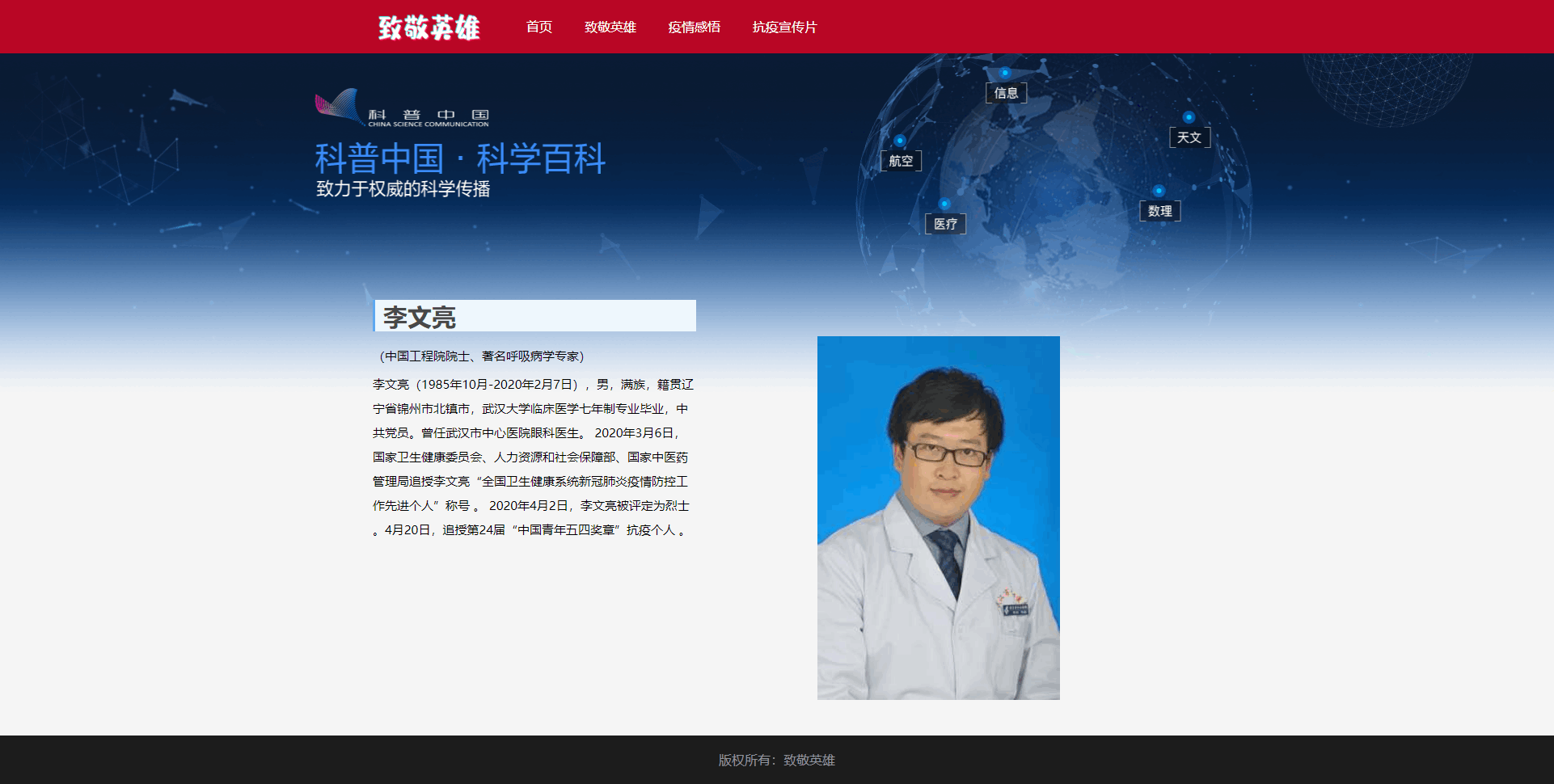Click the blue dot above 航空
1554x784 pixels.
tap(899, 141)
